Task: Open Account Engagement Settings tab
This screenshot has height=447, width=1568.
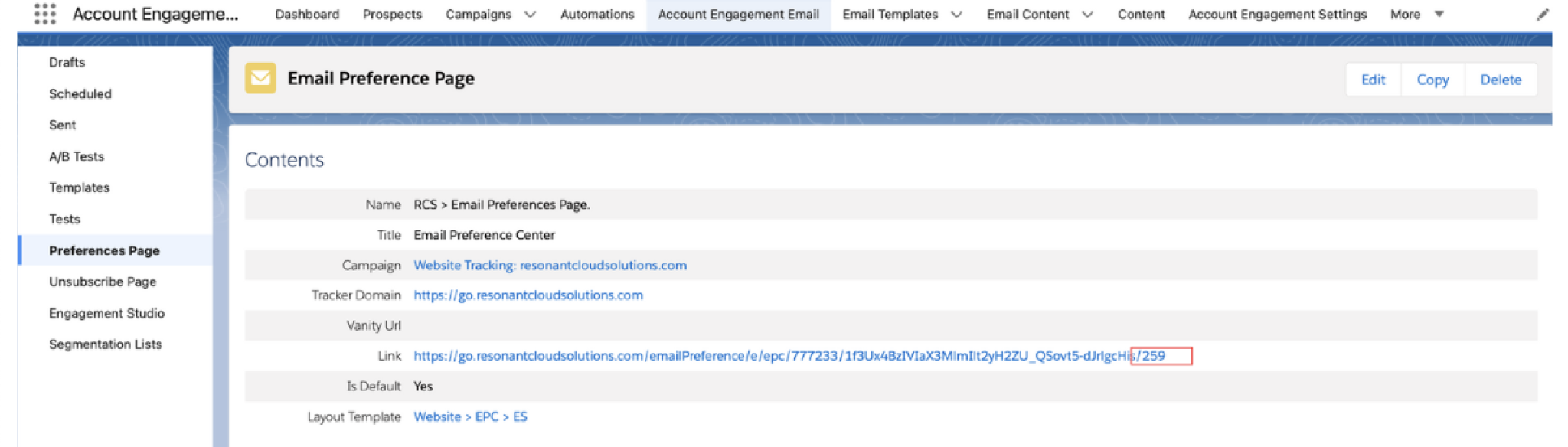Action: click(x=1276, y=15)
